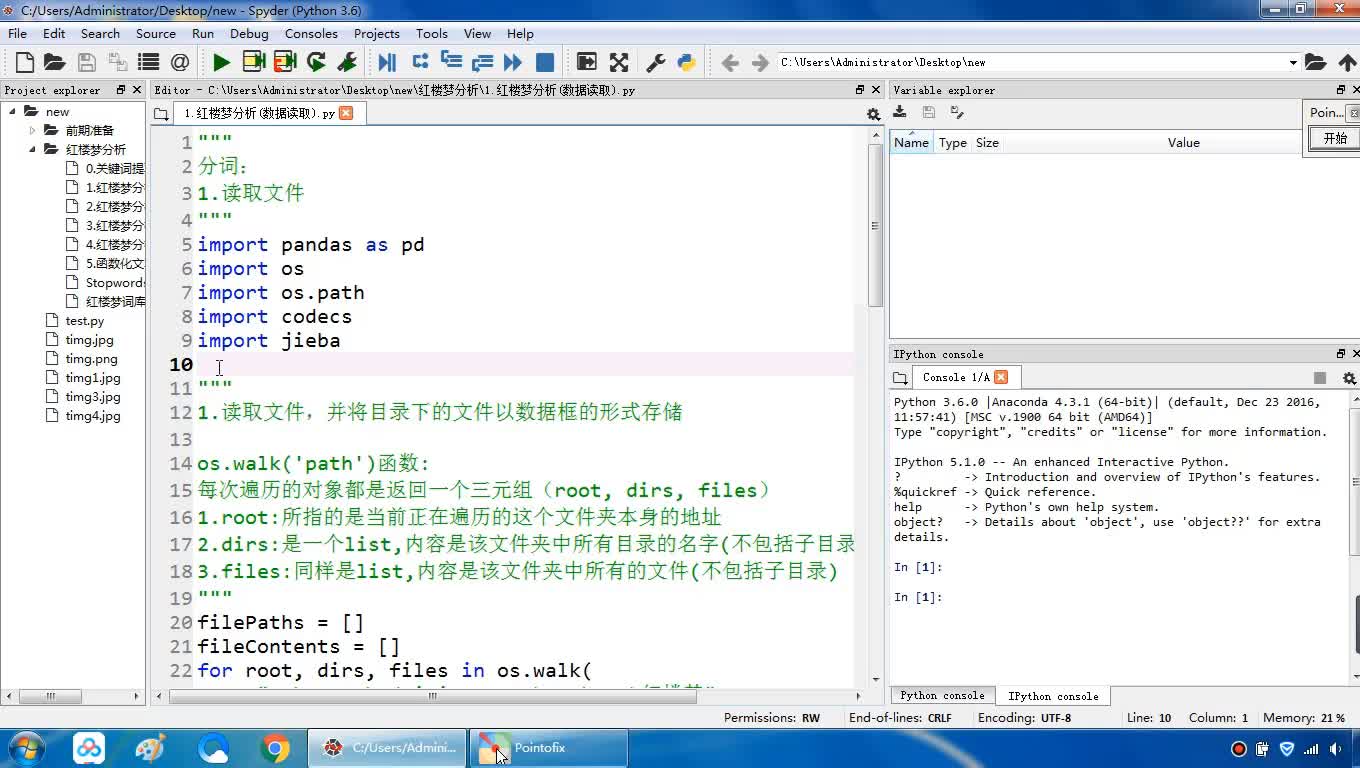Open the Consoles menu
Image resolution: width=1360 pixels, height=768 pixels.
(x=311, y=33)
